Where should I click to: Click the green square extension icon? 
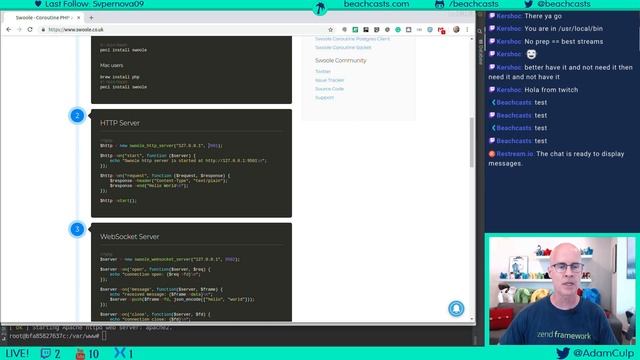tap(355, 29)
